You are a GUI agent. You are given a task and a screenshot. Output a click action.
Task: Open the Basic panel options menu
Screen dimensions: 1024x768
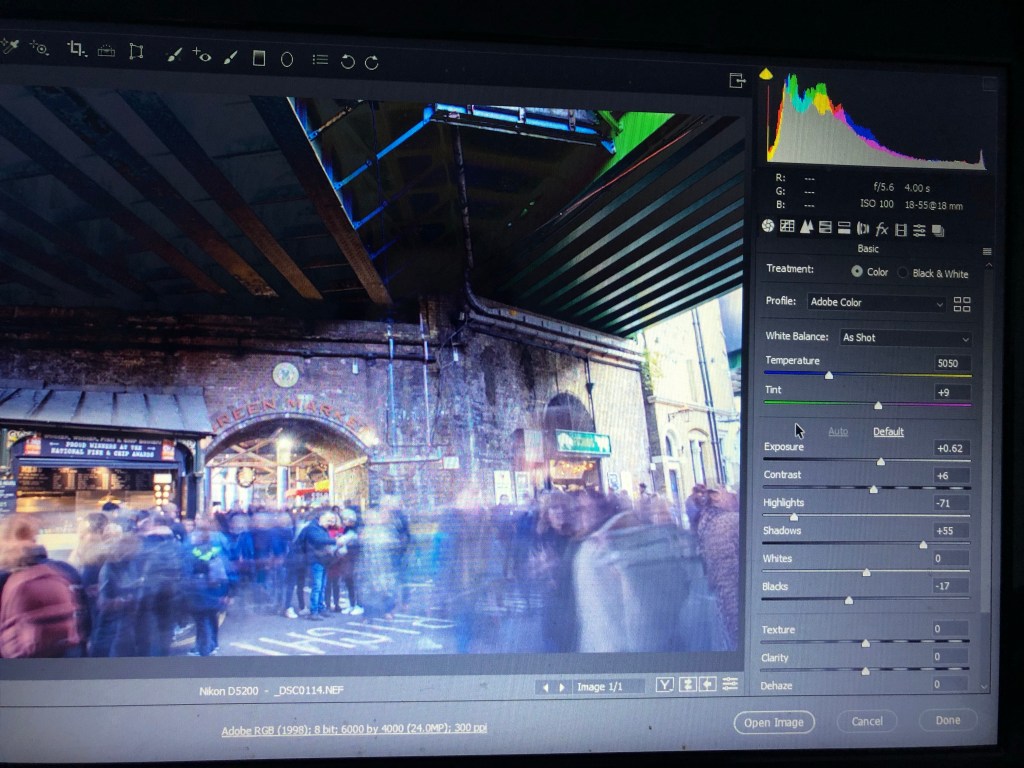pyautogui.click(x=987, y=251)
